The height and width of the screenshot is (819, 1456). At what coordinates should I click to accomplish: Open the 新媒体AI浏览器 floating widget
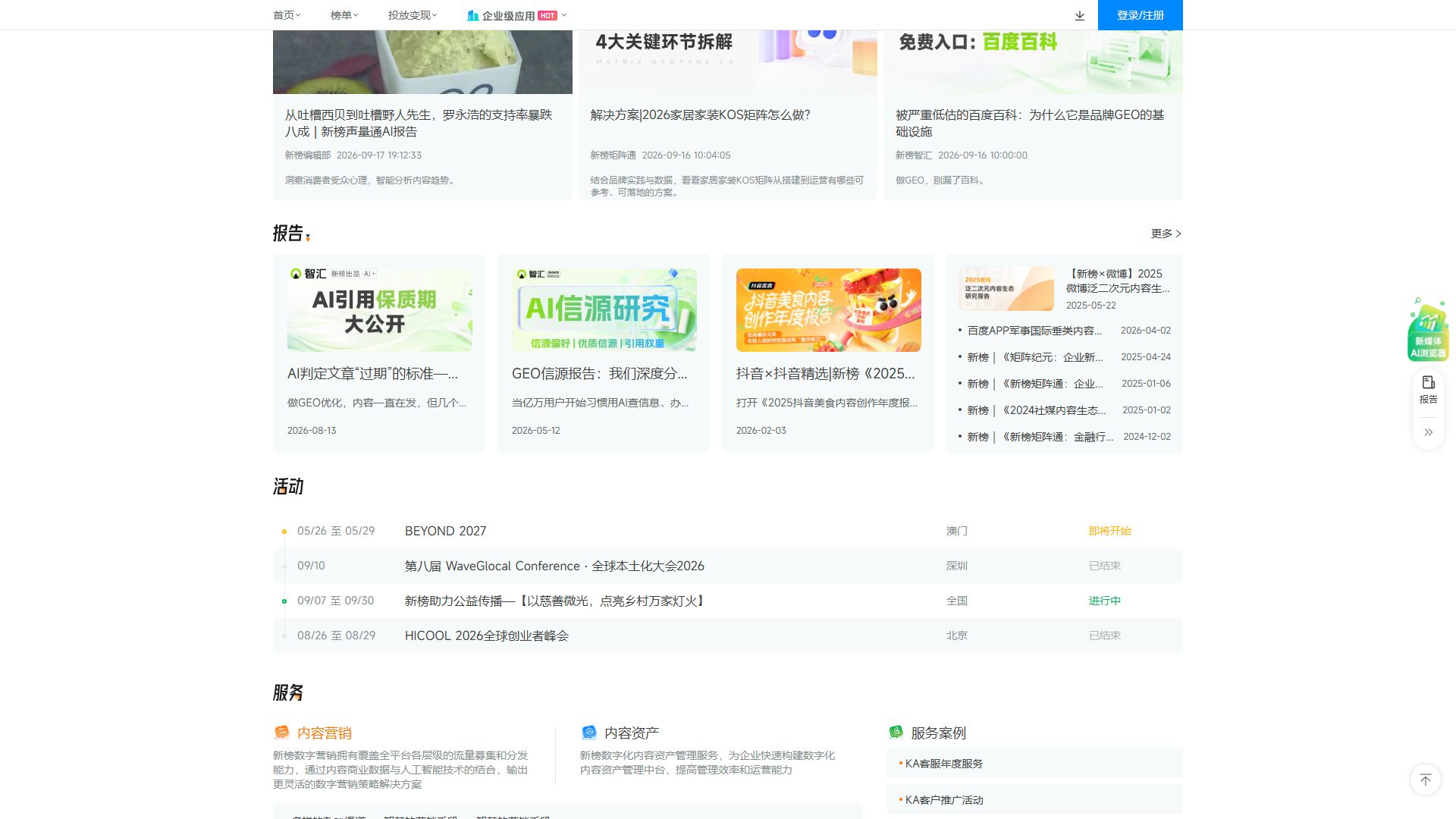click(x=1429, y=330)
